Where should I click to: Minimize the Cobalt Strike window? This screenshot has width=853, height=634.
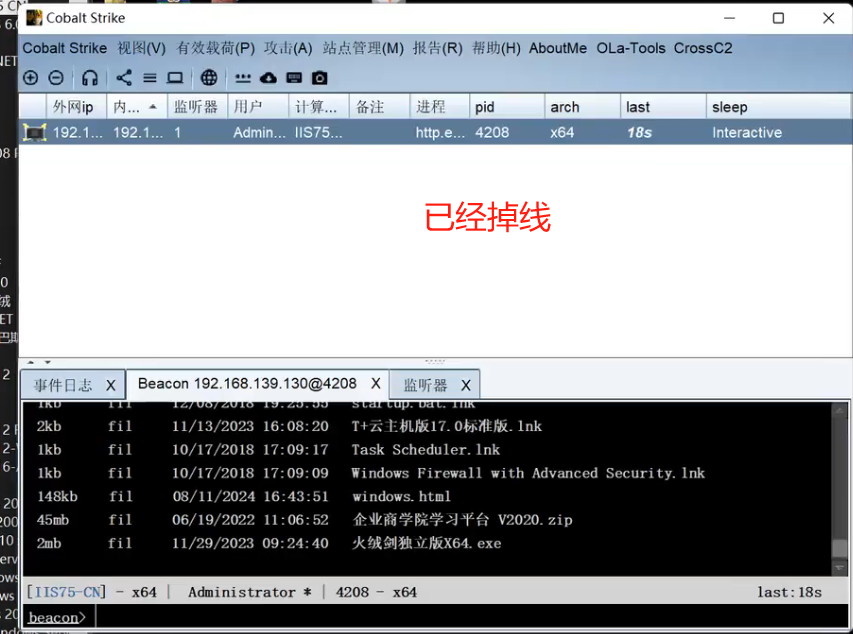click(730, 18)
